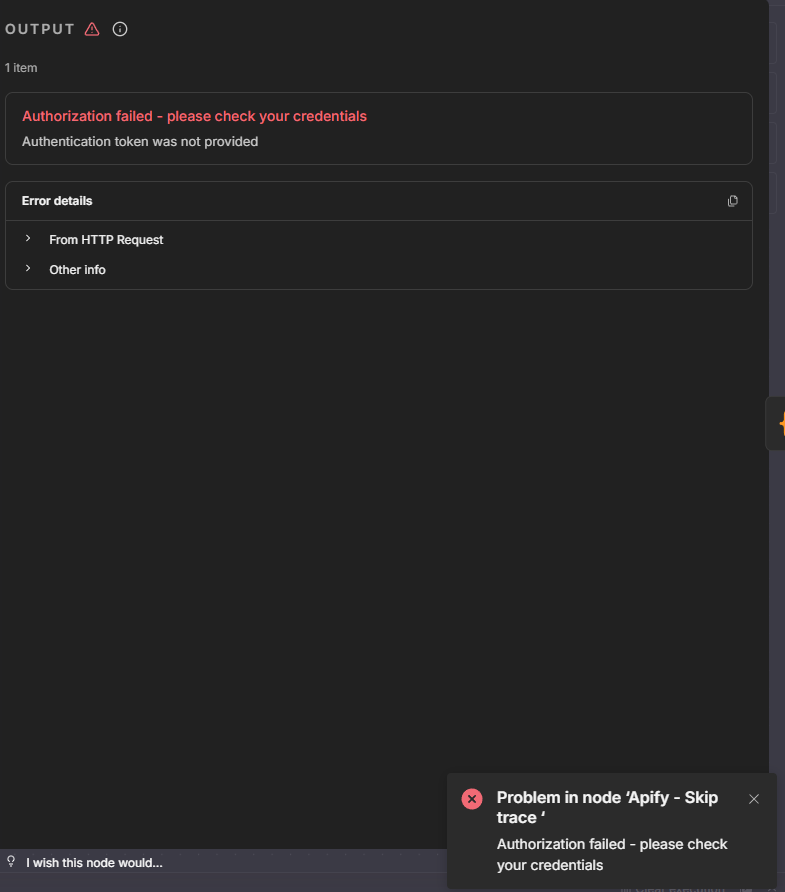
Task: Click the red warning triangle beside OUTPUT
Action: pos(92,29)
